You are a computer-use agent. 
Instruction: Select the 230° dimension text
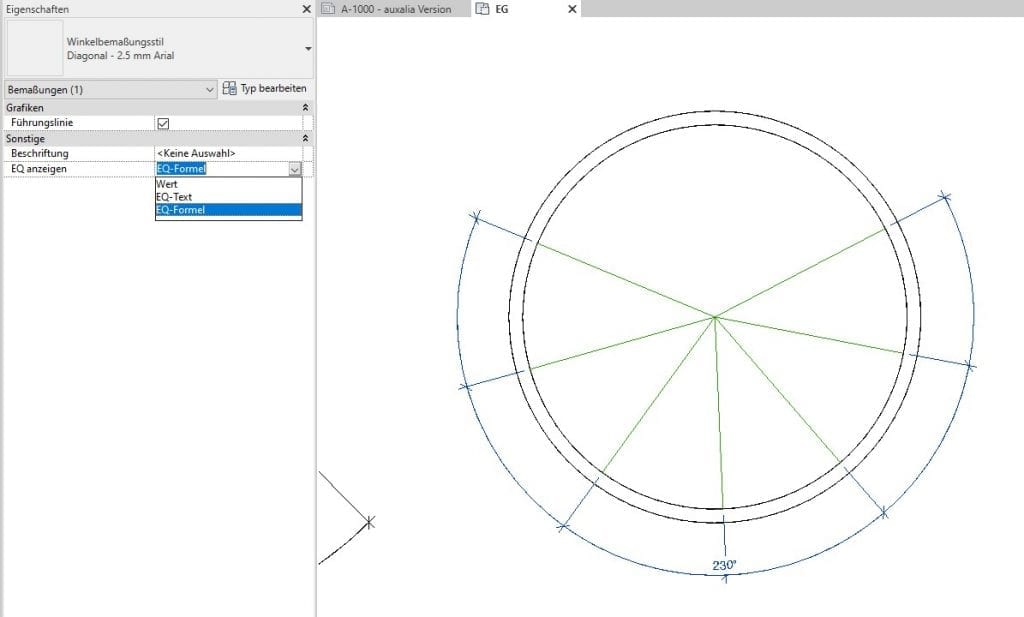point(724,566)
